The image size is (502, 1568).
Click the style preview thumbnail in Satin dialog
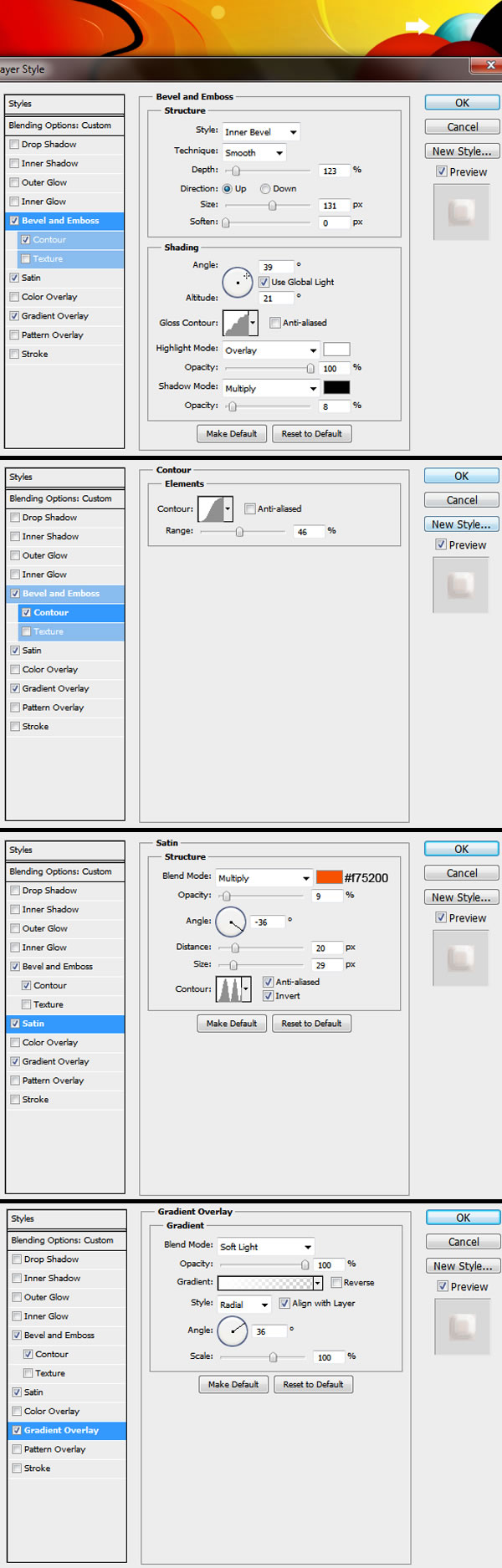coord(461,958)
